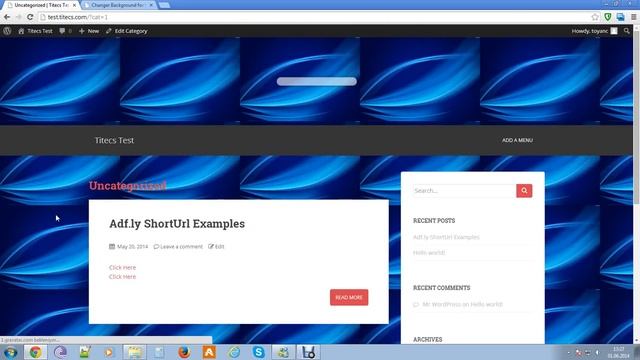
Task: Click the page vertical scrollbar thumb
Action: pos(636,118)
